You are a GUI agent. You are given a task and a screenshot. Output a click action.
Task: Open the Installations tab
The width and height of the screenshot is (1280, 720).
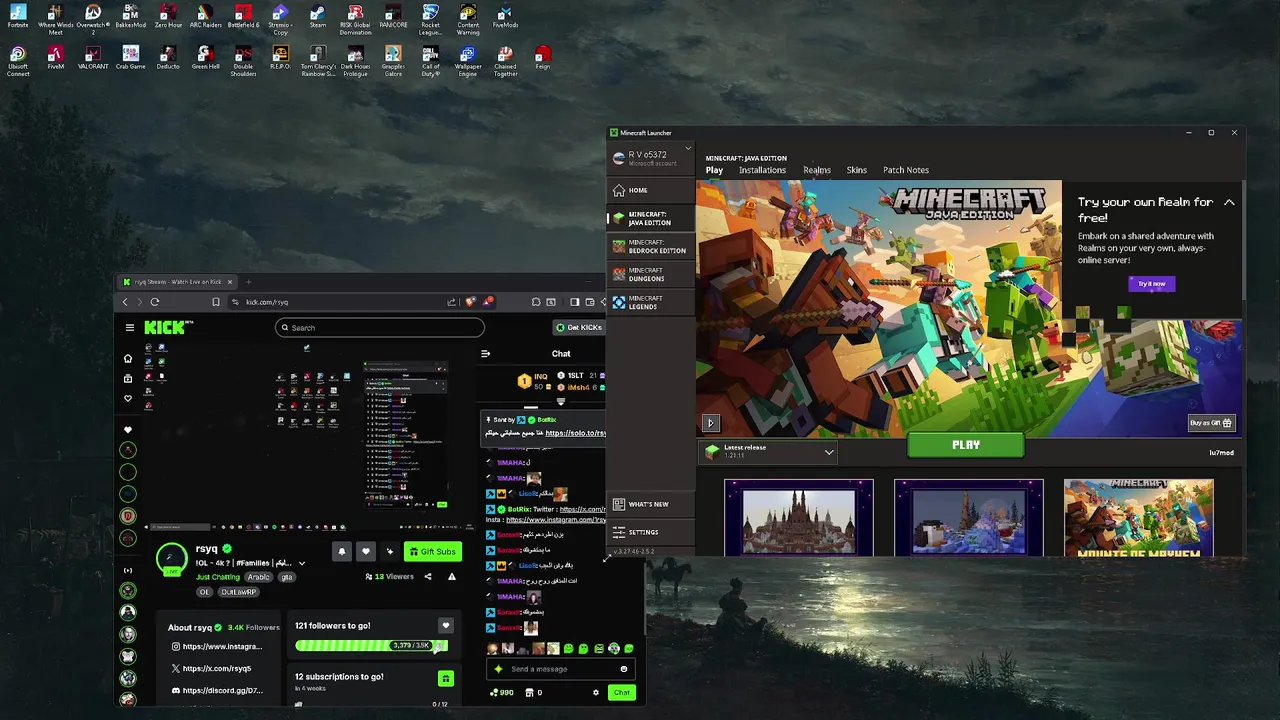[762, 170]
